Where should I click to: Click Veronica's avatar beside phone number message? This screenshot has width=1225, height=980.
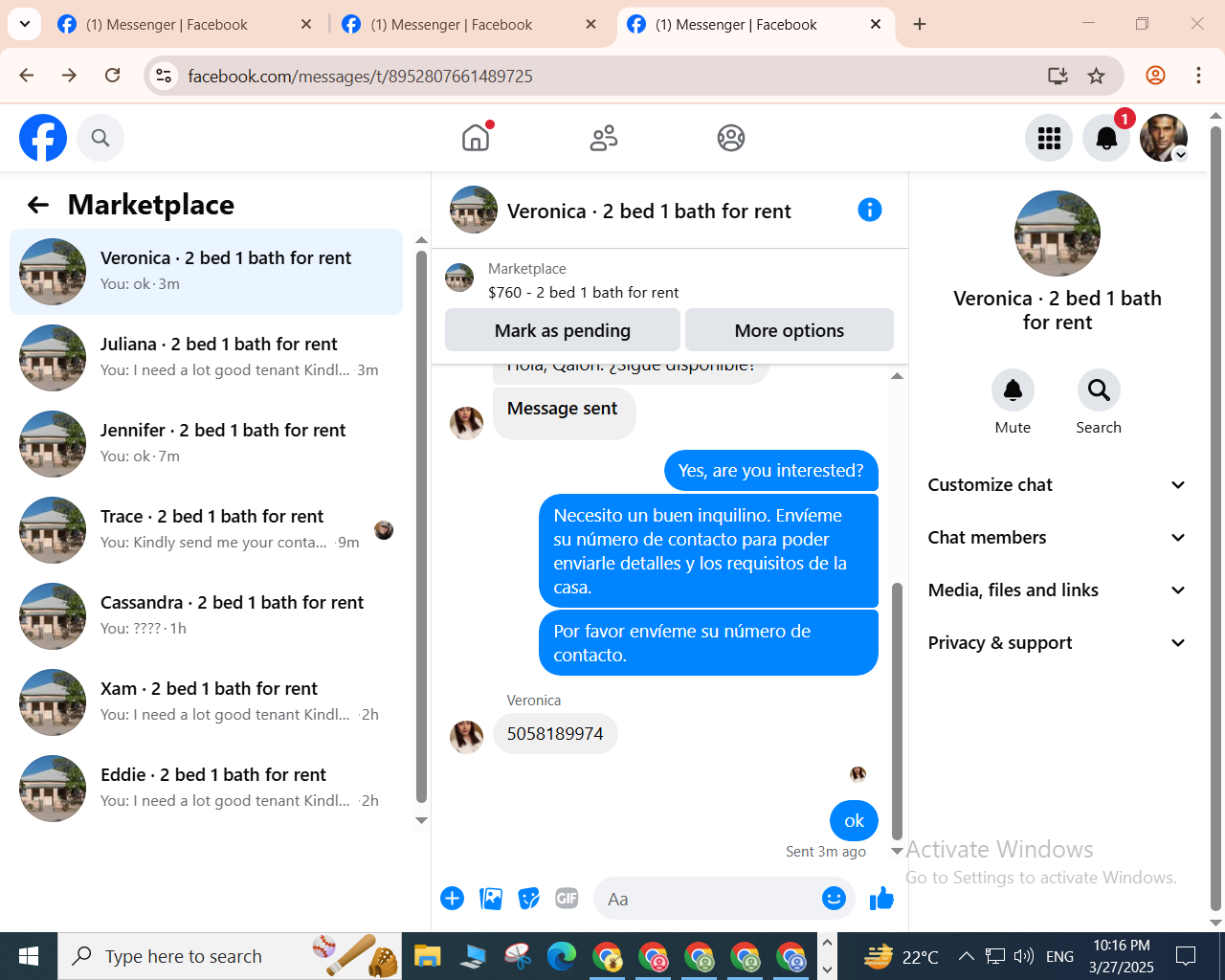[467, 737]
